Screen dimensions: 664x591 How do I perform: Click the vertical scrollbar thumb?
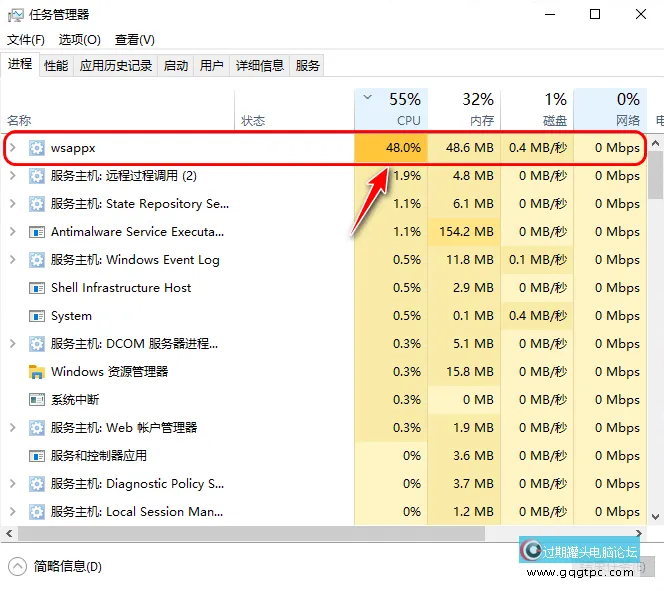656,175
